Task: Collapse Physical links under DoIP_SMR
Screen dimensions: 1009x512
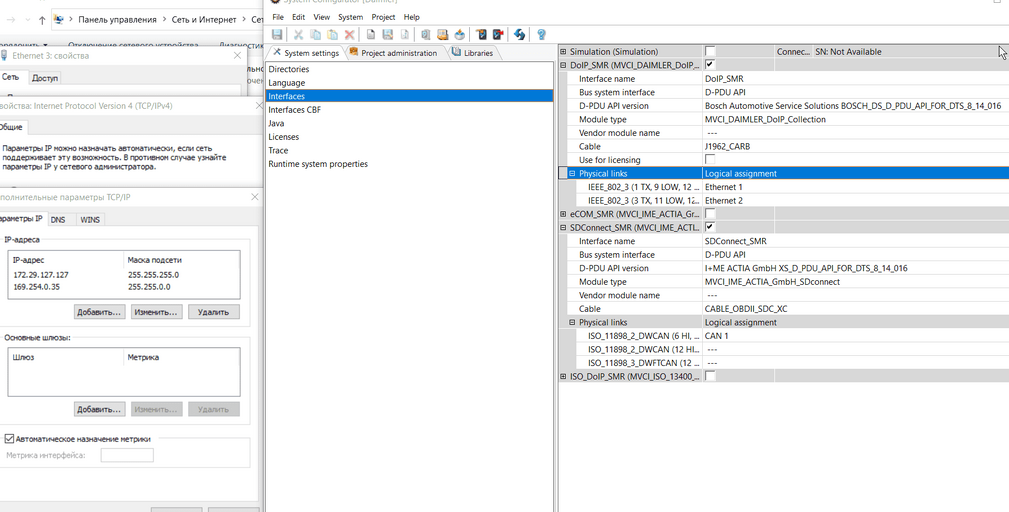Action: point(572,174)
